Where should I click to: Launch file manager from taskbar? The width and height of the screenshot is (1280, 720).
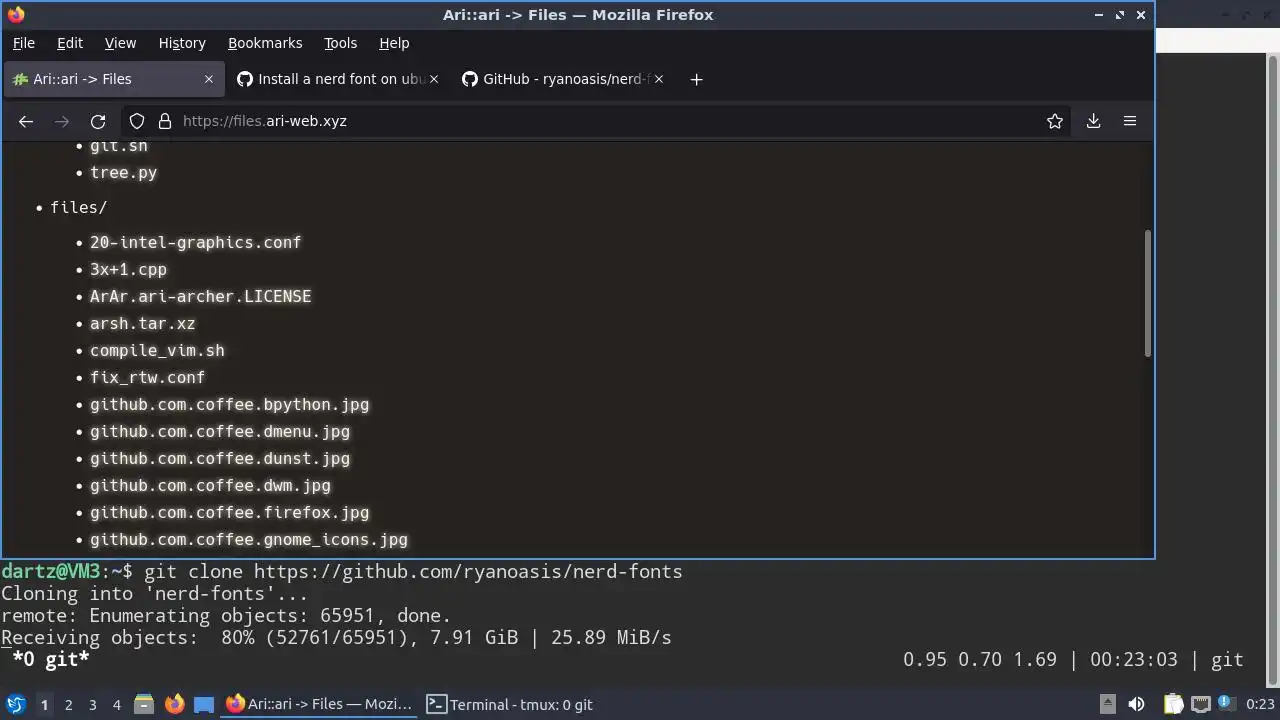pos(143,704)
